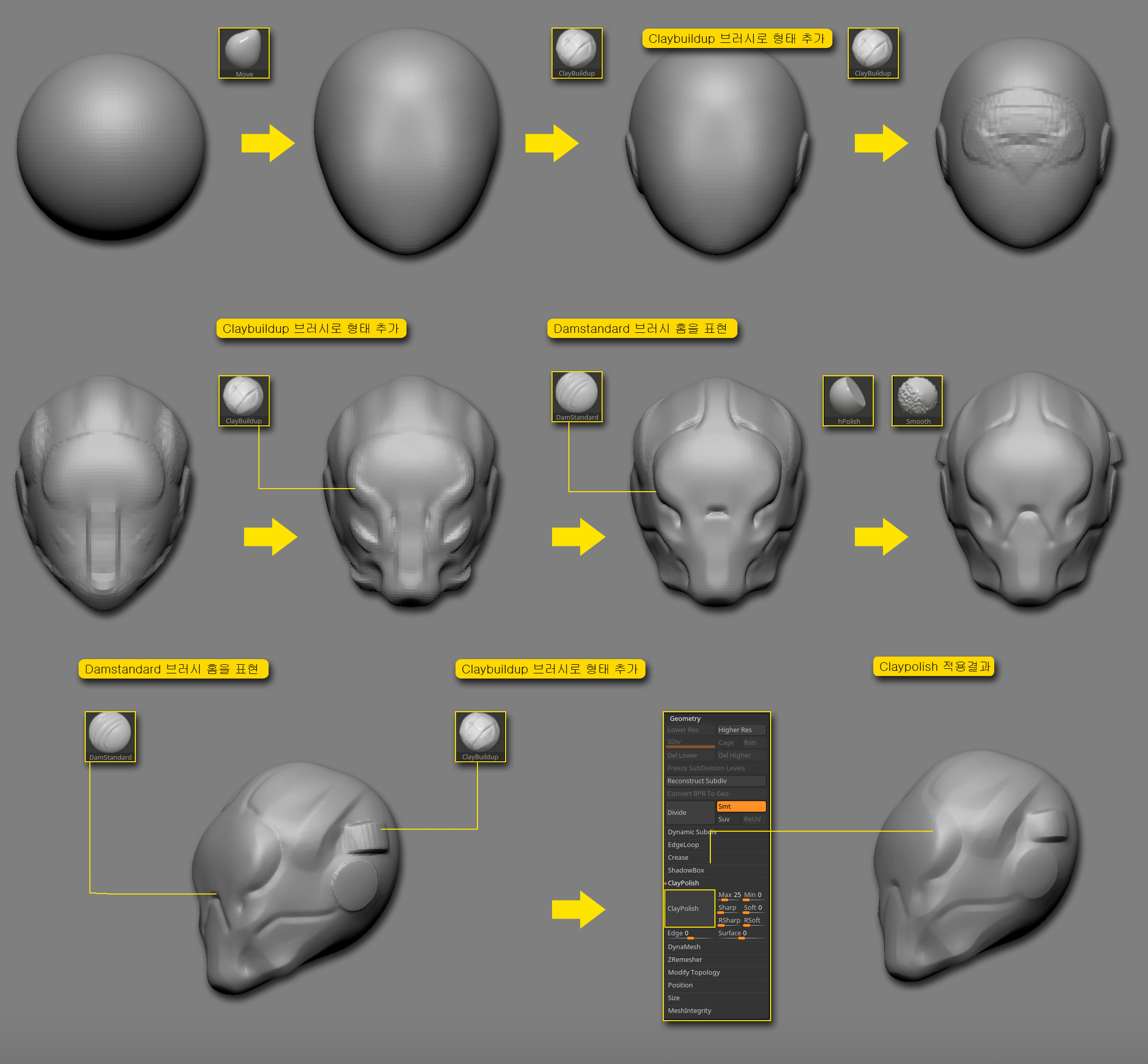Toggle the Smt option next to Divide

741,806
